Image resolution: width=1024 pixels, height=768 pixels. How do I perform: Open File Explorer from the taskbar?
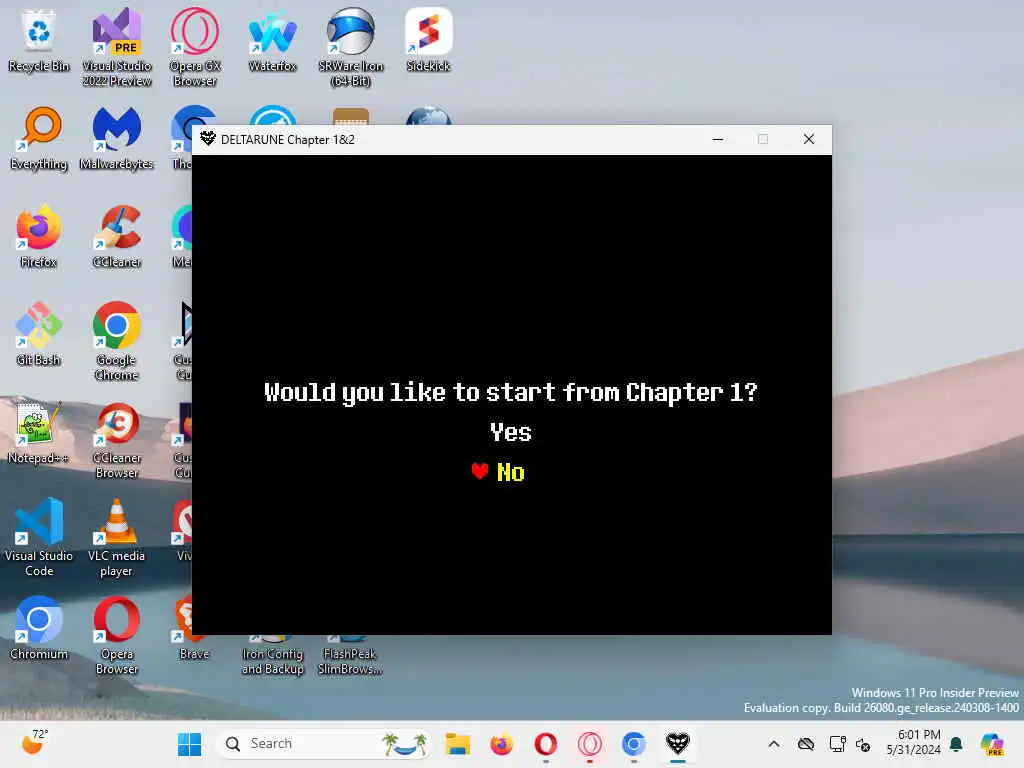click(x=458, y=744)
